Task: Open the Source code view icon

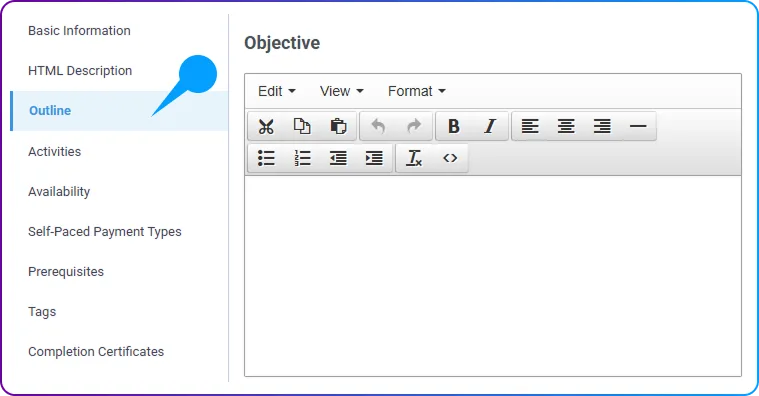Action: click(450, 158)
